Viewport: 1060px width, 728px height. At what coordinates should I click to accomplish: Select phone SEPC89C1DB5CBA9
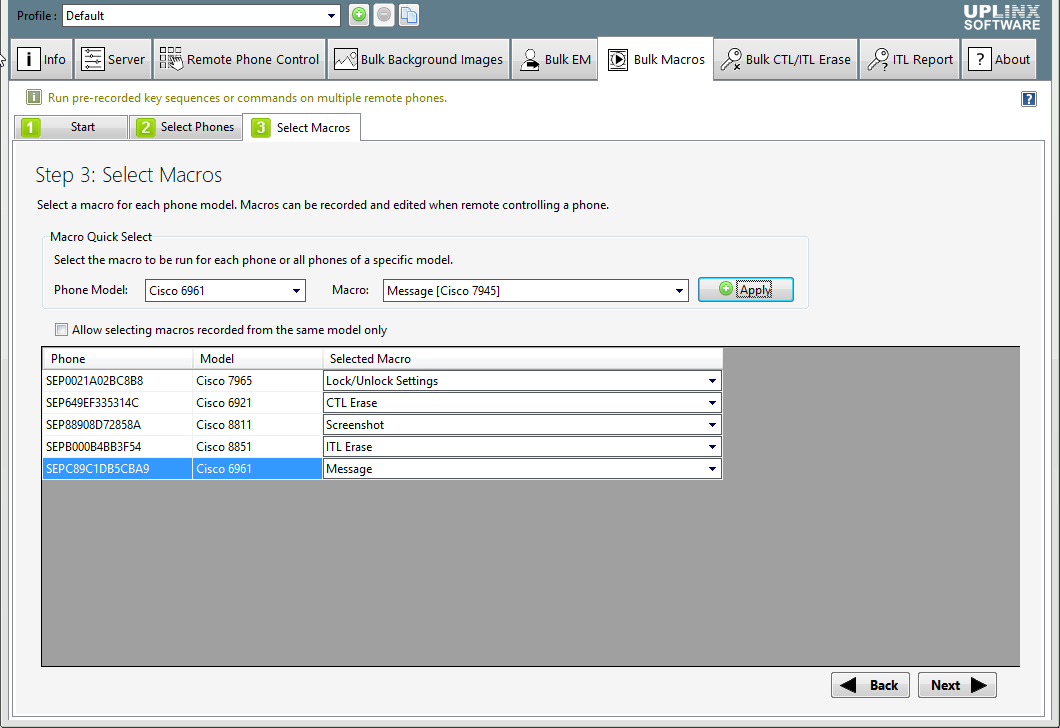point(118,468)
